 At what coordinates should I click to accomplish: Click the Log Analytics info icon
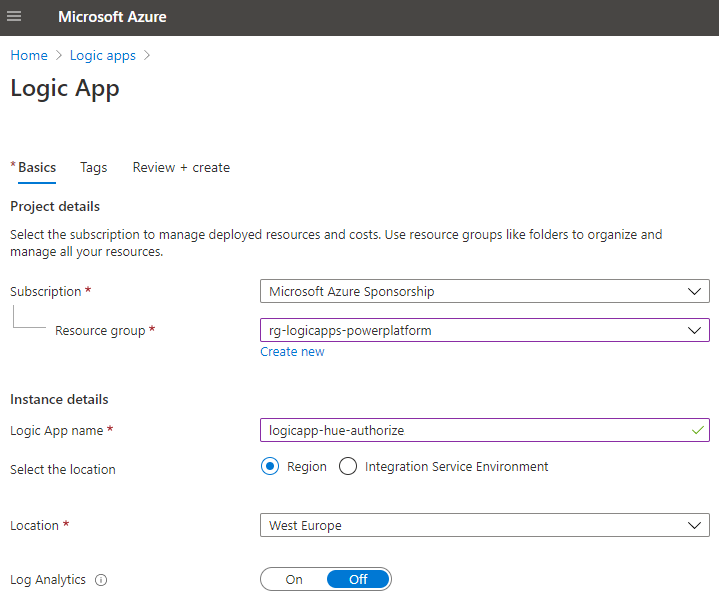pos(101,580)
